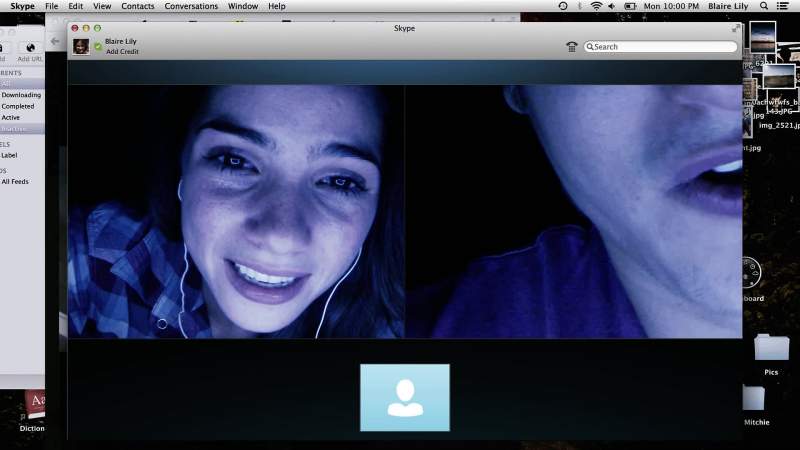Select Active in background window sidebar
The image size is (800, 450).
(x=11, y=117)
